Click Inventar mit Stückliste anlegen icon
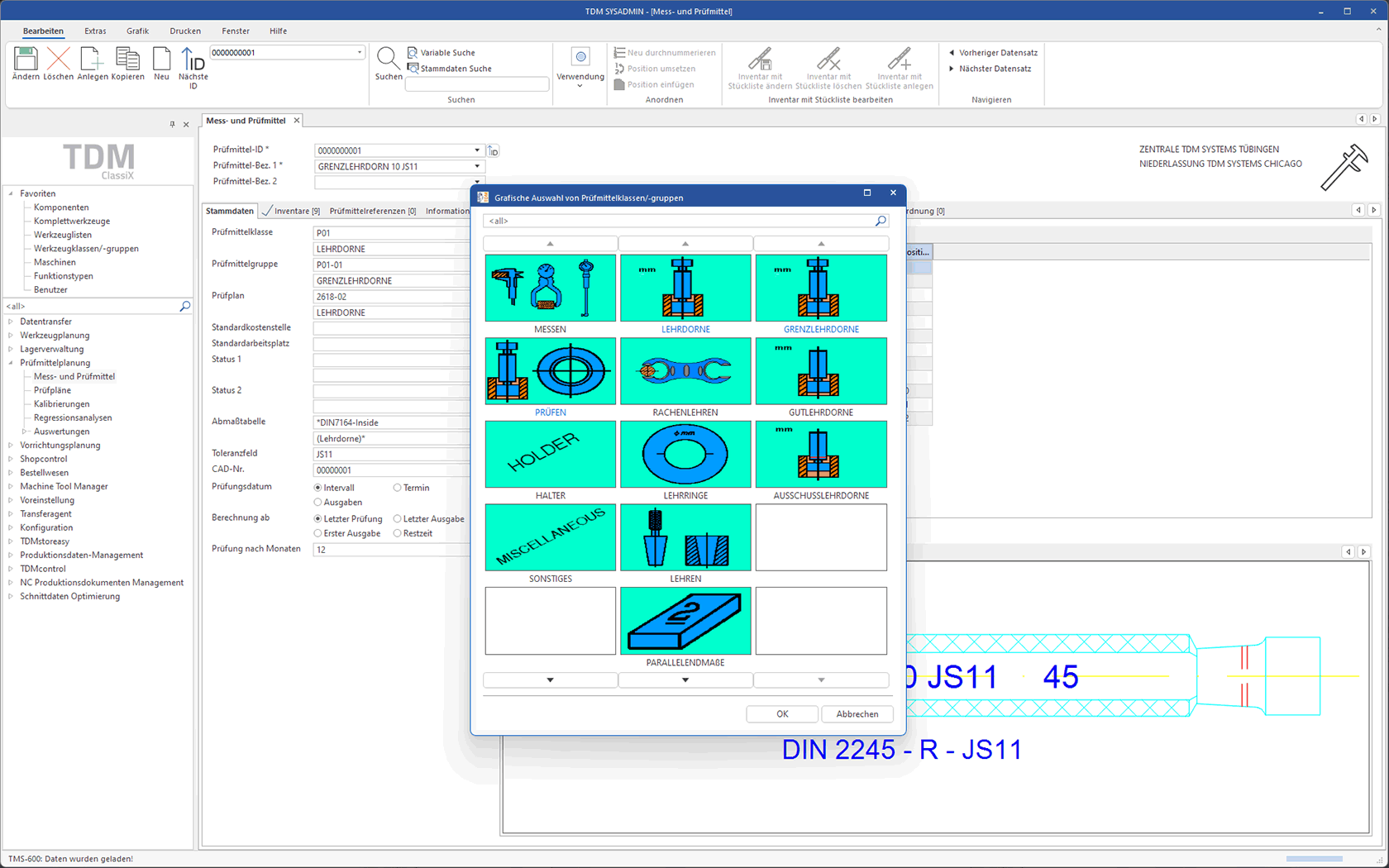 coord(900,59)
